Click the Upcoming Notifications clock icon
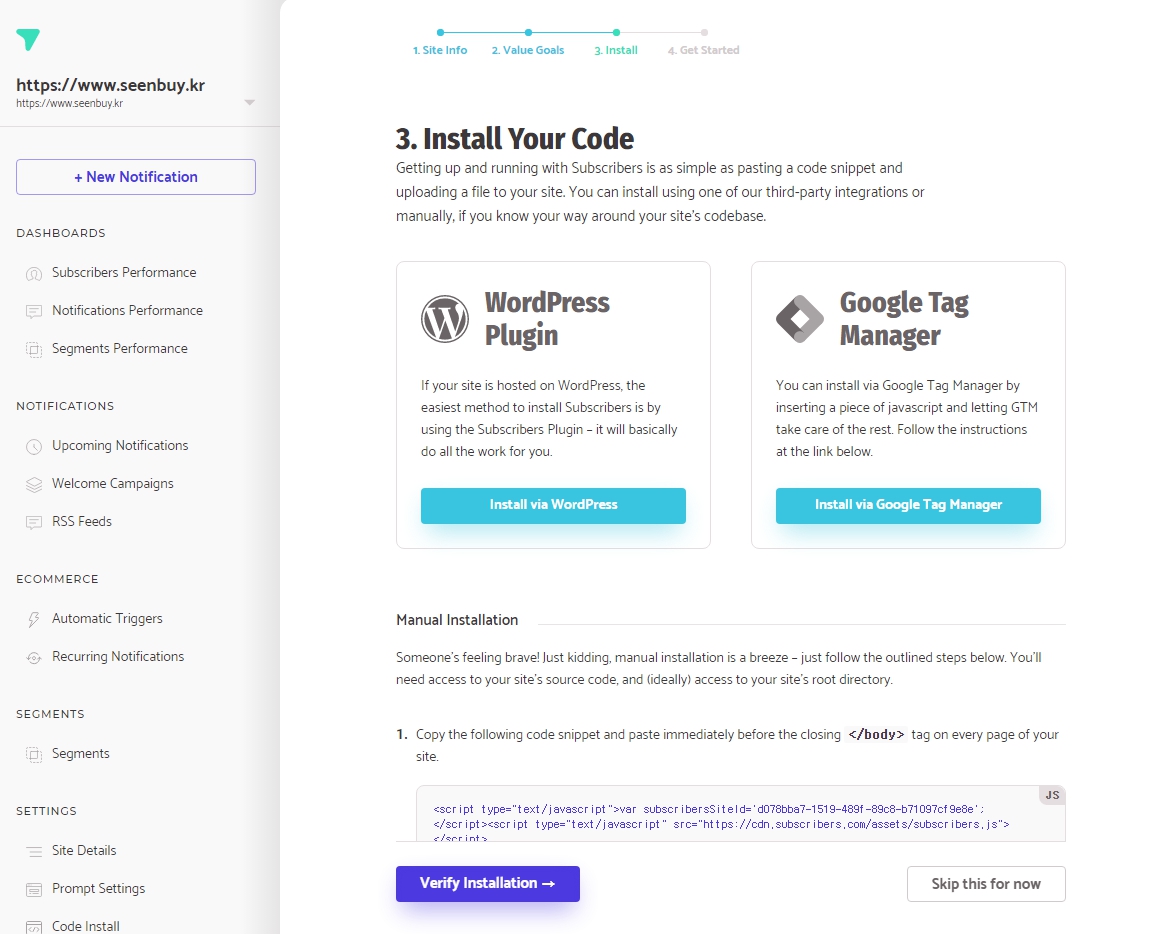The image size is (1157, 934). click(x=34, y=446)
